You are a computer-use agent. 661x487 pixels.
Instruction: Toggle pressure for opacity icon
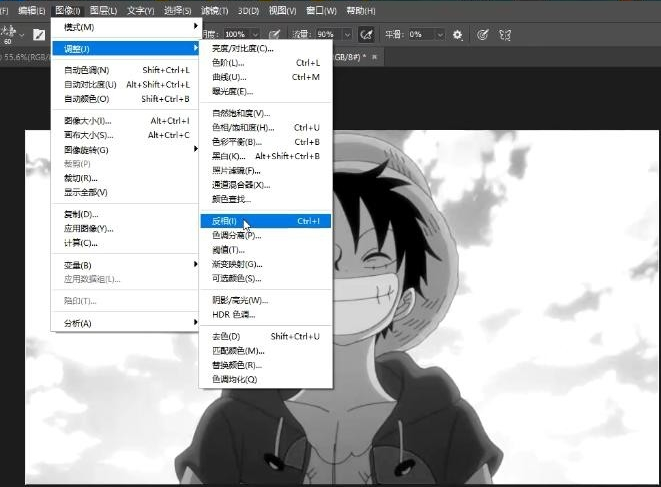coord(273,34)
